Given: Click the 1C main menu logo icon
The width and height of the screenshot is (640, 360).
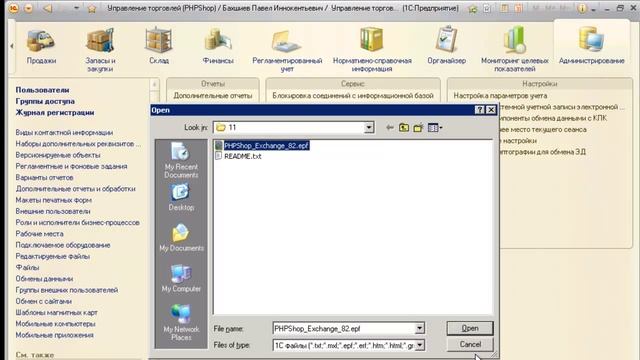Looking at the screenshot, I should (14, 8).
